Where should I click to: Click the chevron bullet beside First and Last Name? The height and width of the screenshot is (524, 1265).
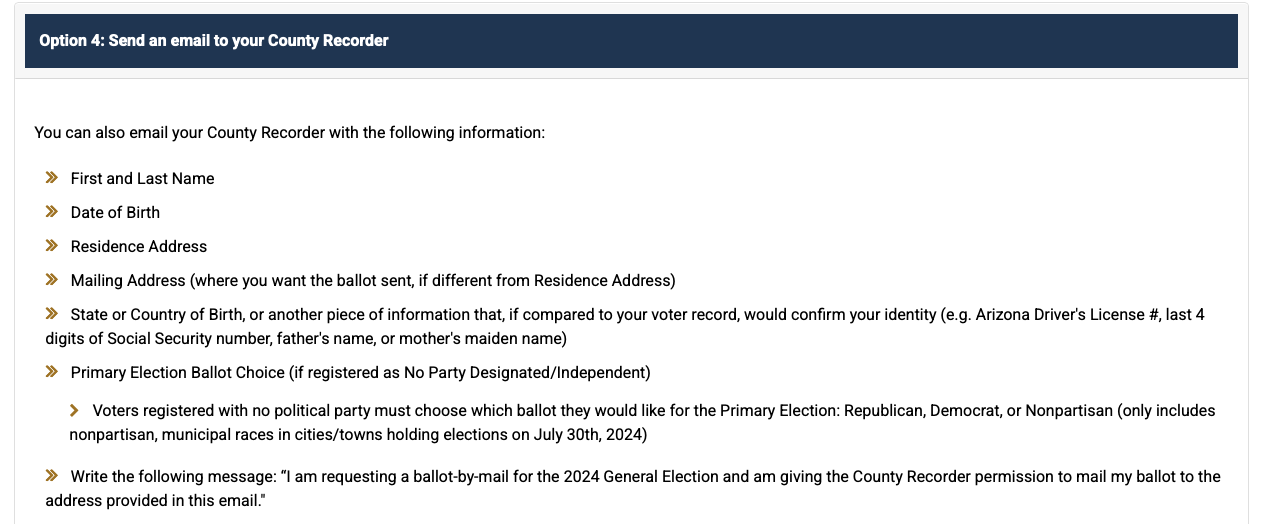52,178
